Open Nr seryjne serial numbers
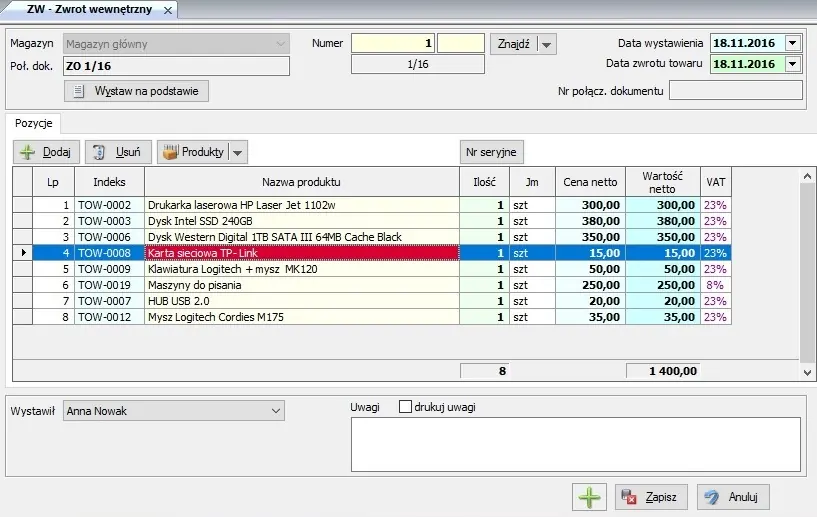Image resolution: width=817 pixels, height=517 pixels. 491,152
